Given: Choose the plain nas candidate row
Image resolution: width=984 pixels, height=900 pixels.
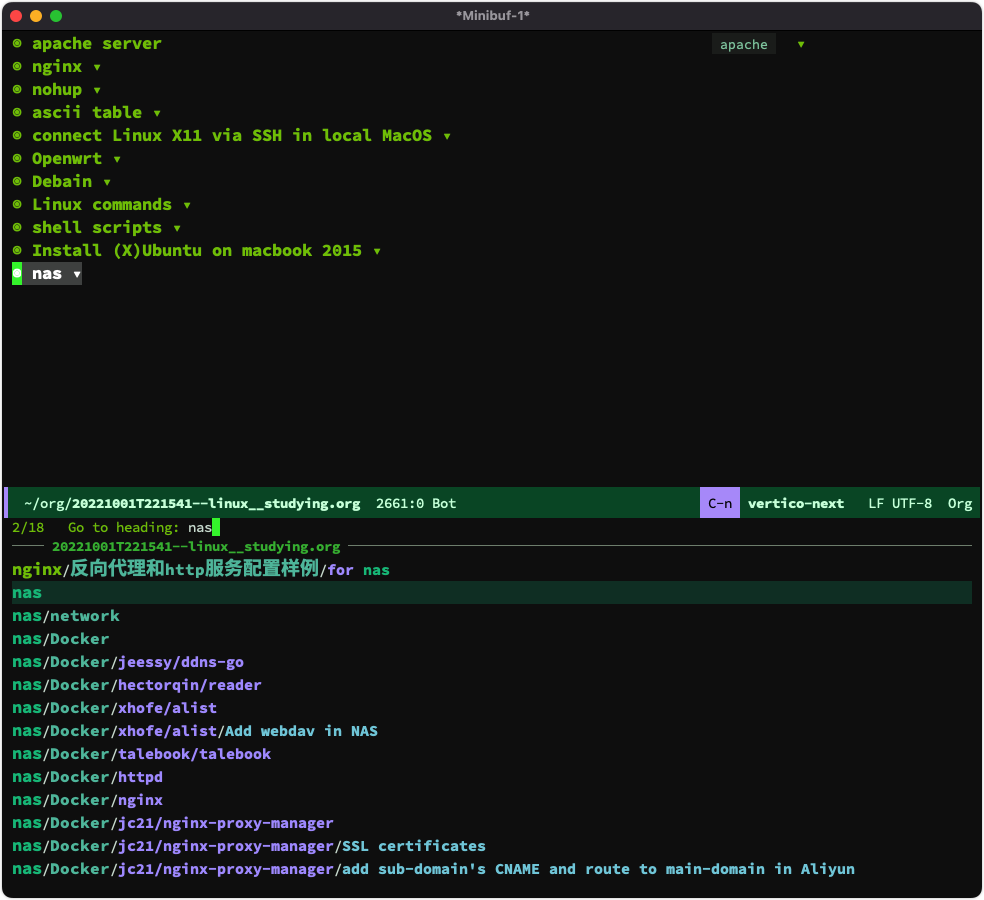Looking at the screenshot, I should [492, 592].
